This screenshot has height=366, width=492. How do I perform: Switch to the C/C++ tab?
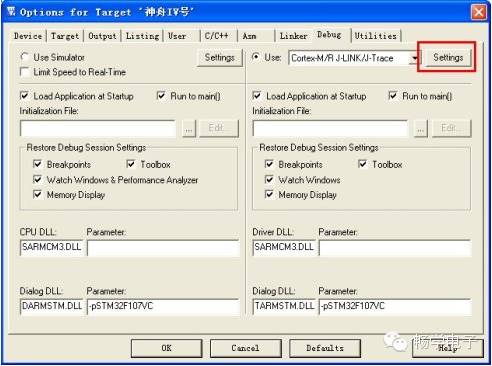tap(217, 36)
